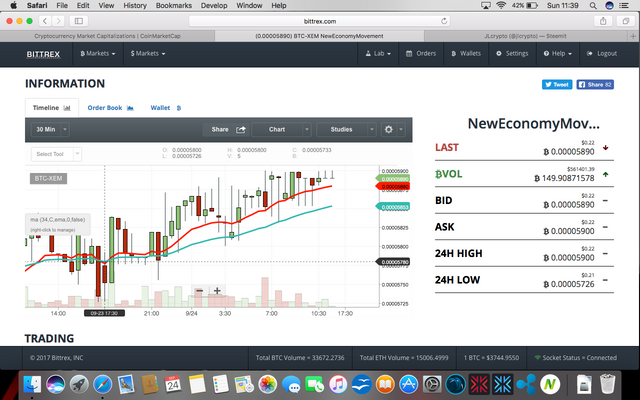This screenshot has height=400, width=640.
Task: Open the Wallets page
Action: point(466,53)
